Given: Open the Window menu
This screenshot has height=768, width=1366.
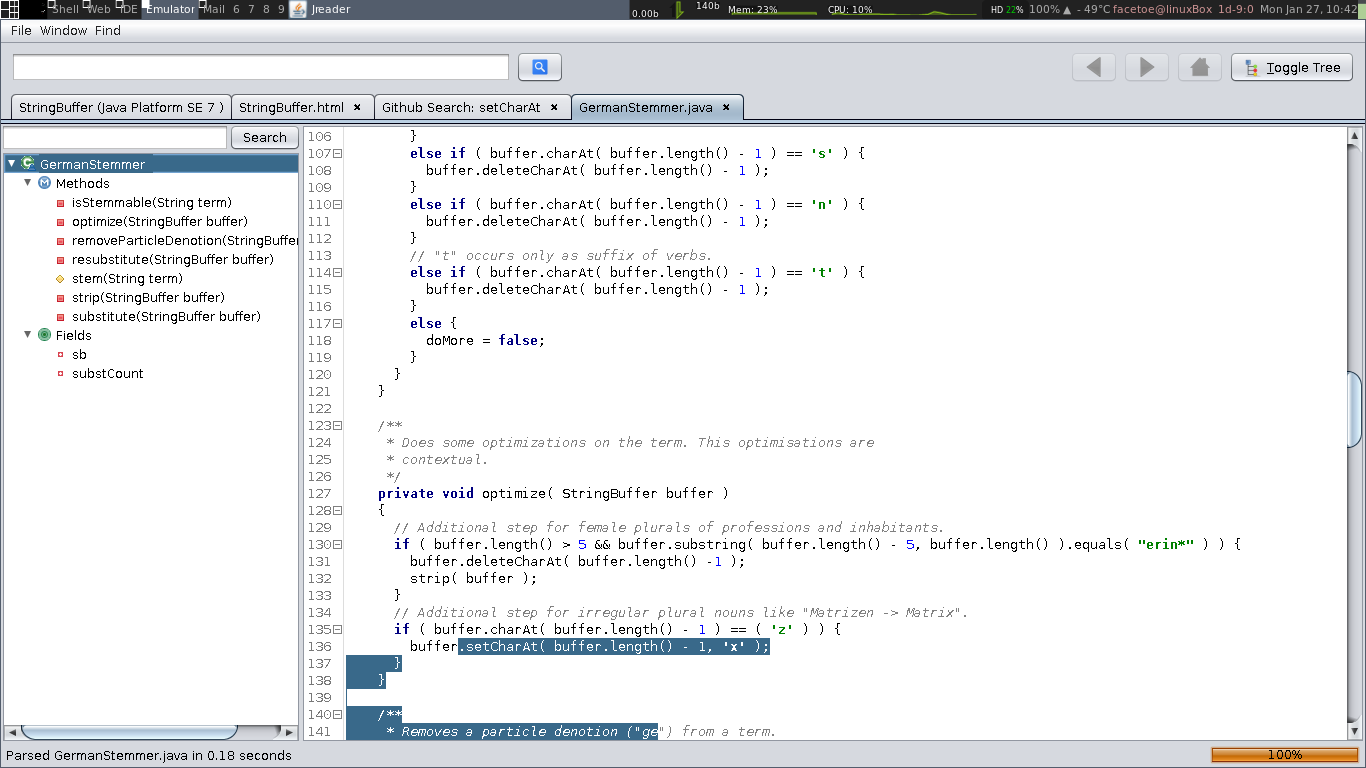Looking at the screenshot, I should 64,30.
